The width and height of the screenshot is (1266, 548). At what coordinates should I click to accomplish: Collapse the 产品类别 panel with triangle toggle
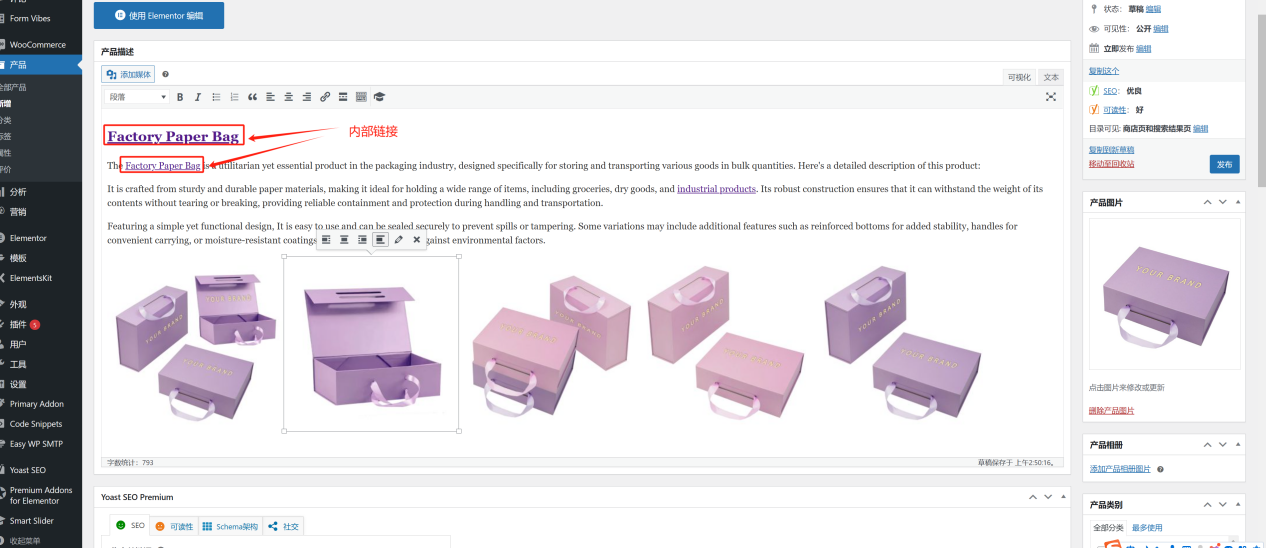1236,505
